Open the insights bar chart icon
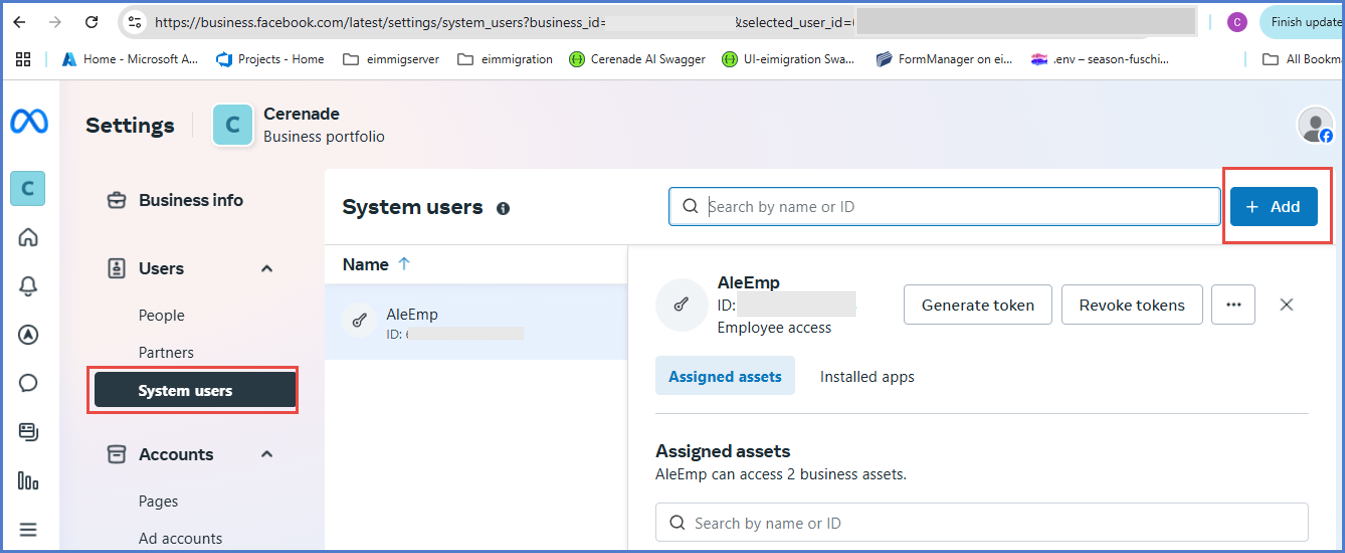The width and height of the screenshot is (1345, 553). [x=29, y=481]
